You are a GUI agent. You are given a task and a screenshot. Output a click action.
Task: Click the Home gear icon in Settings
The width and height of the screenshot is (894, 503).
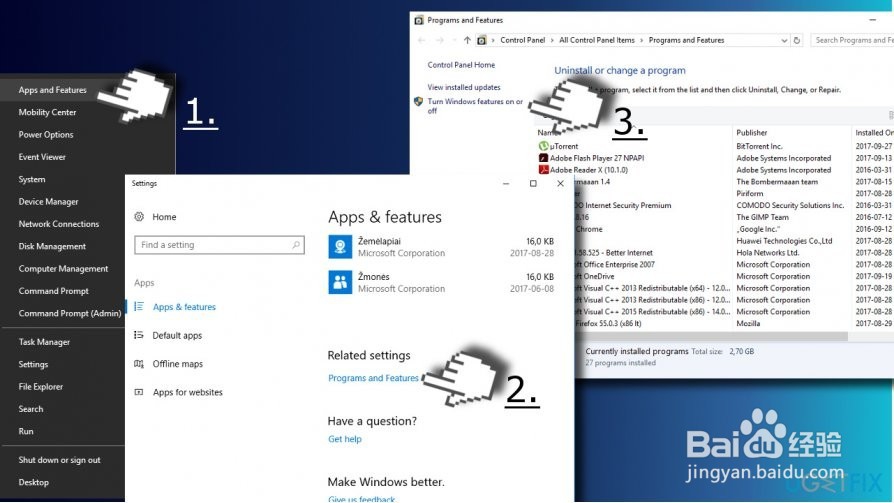139,217
